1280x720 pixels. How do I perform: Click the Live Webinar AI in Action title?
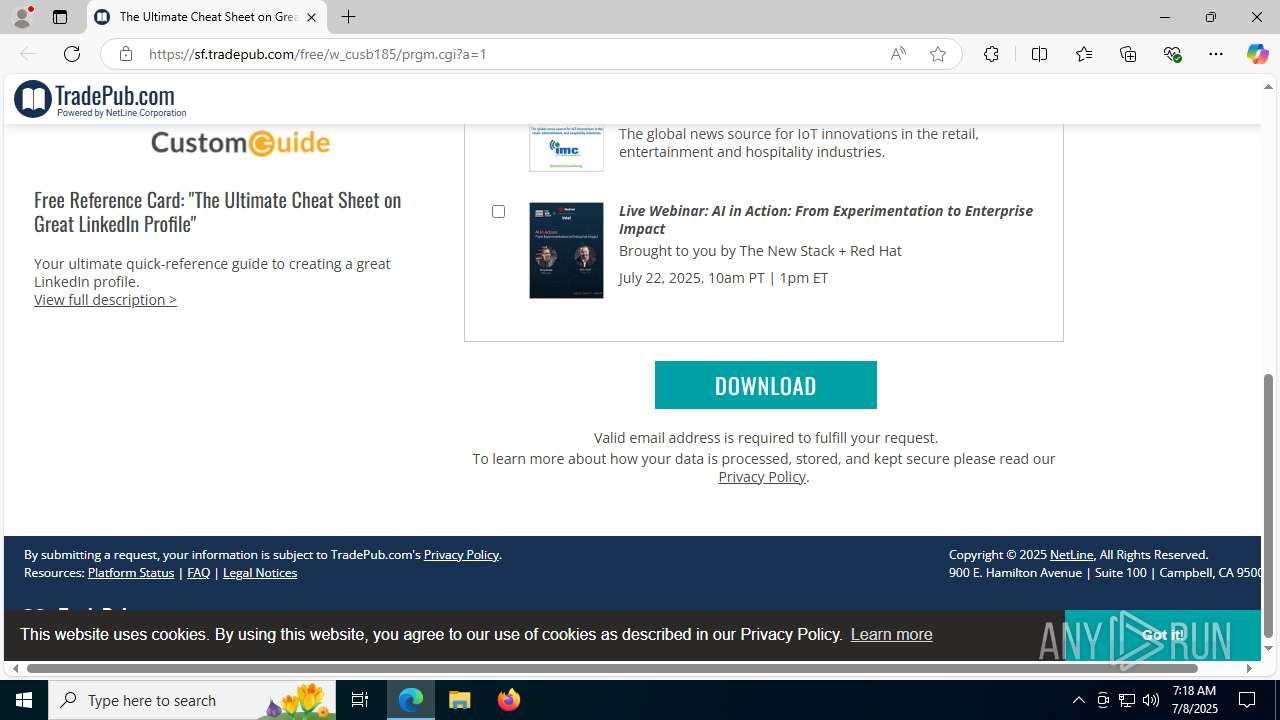pos(826,219)
